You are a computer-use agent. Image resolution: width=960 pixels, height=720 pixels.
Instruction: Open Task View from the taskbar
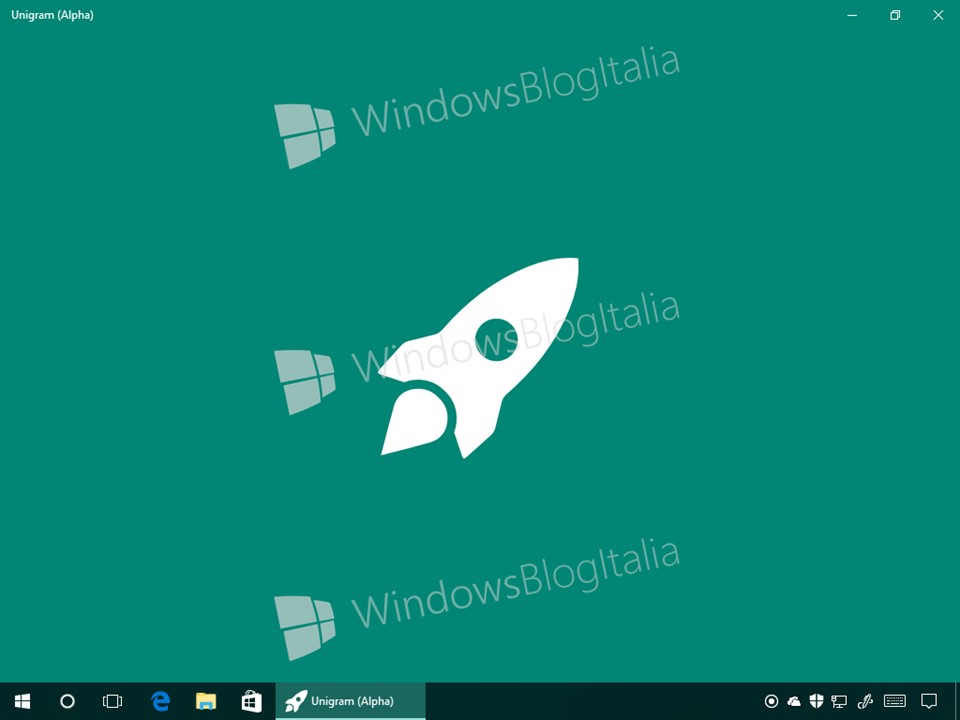click(x=112, y=701)
